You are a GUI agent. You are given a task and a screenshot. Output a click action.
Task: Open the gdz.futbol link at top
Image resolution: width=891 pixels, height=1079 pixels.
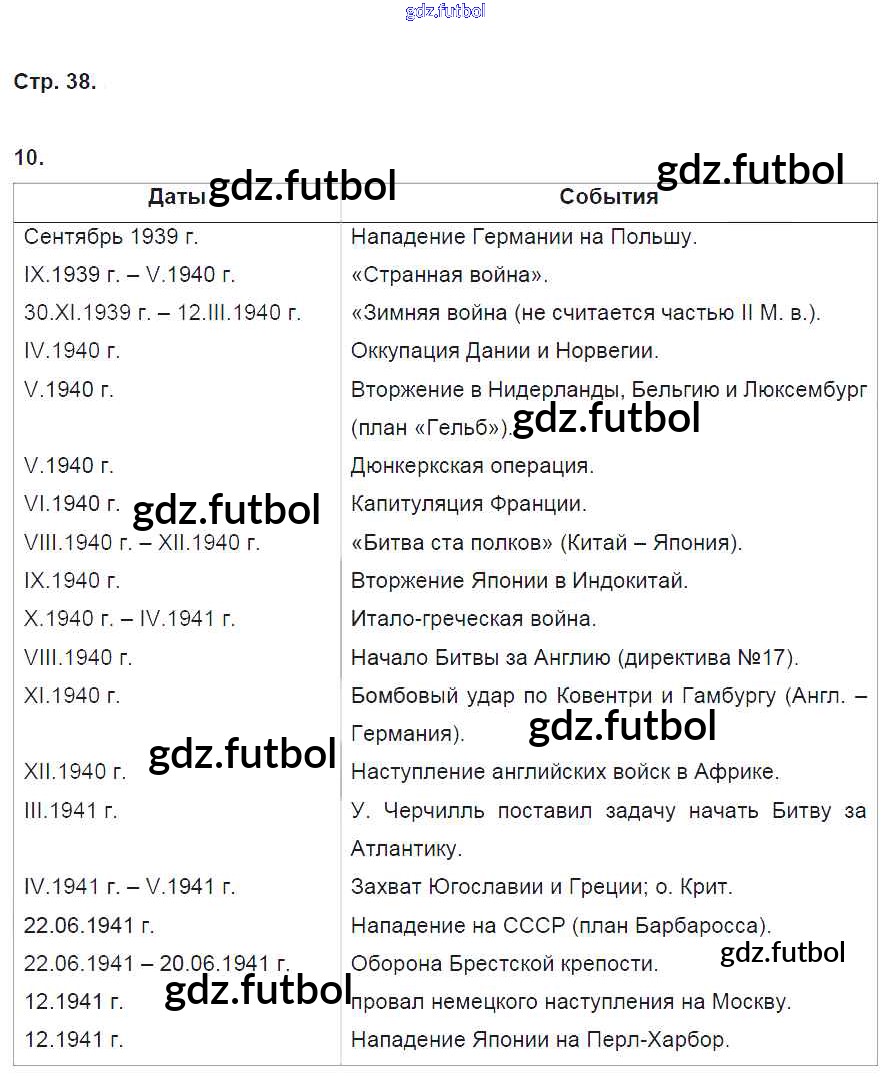[x=445, y=11]
